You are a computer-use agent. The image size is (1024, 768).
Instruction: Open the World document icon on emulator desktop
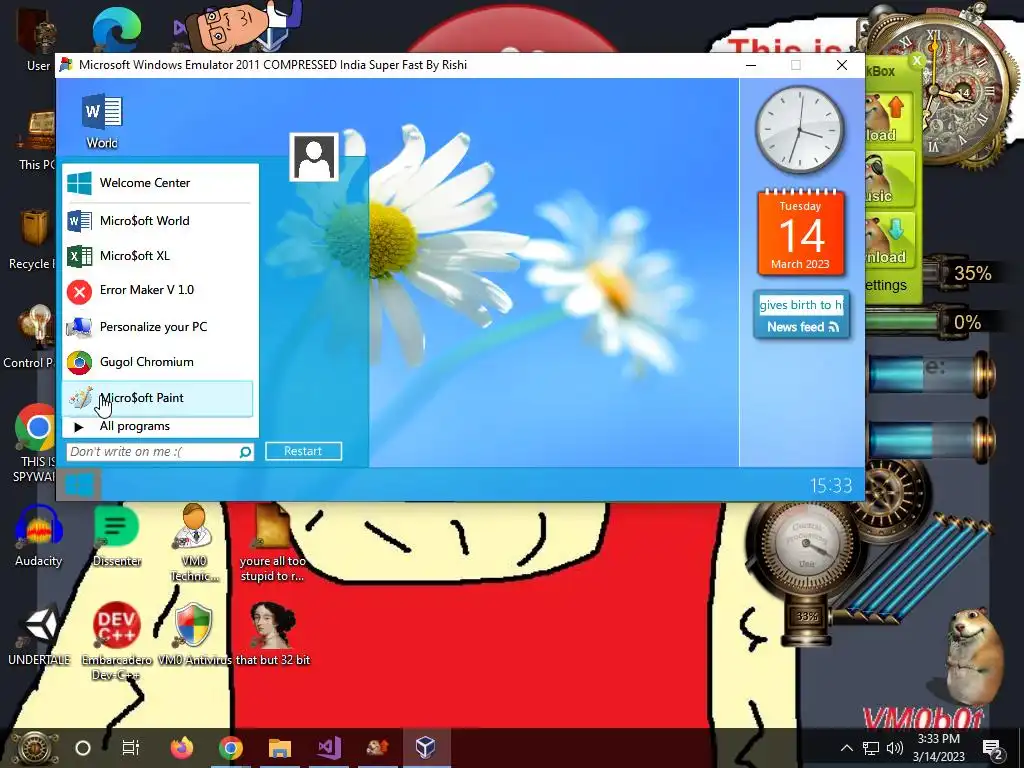(x=102, y=121)
